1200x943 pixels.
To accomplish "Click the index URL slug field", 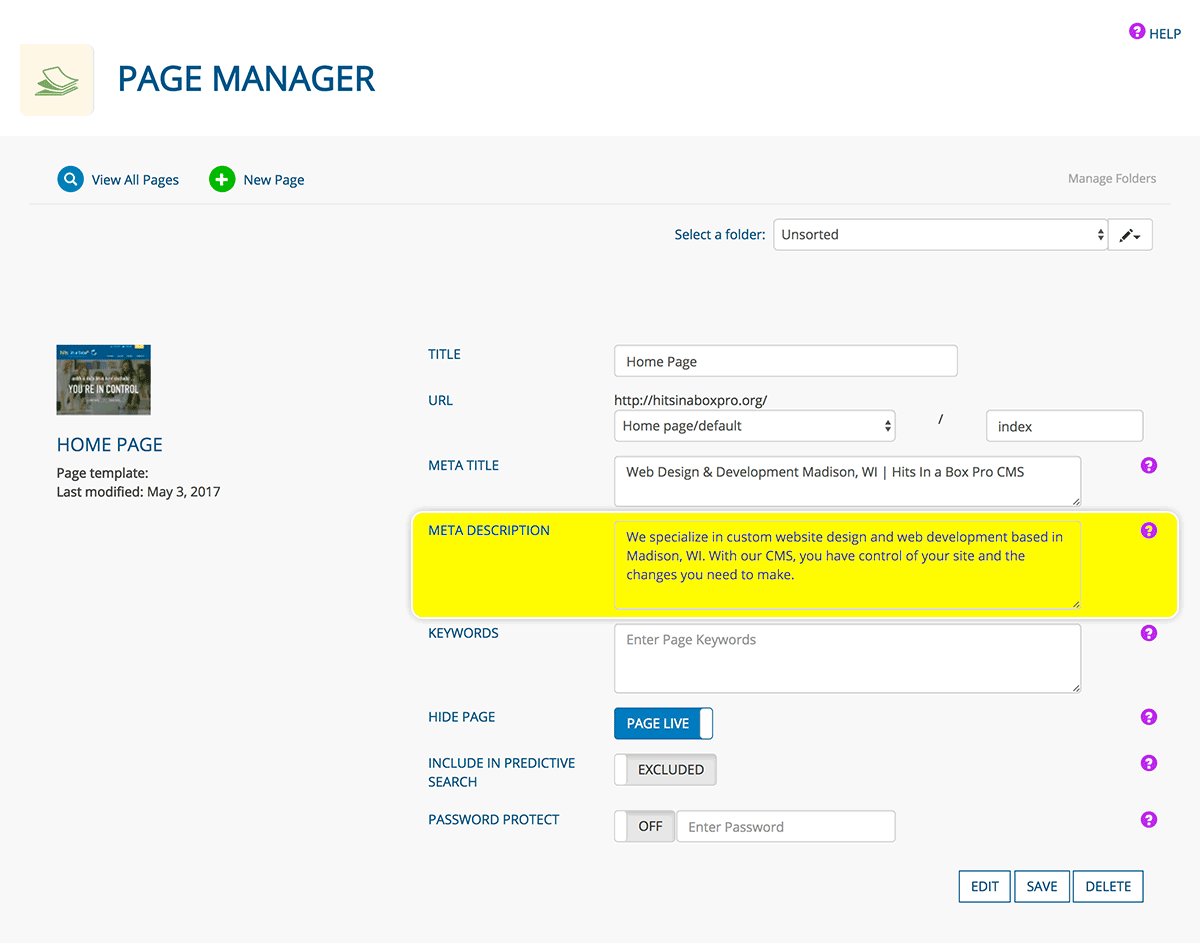I will (x=1064, y=426).
